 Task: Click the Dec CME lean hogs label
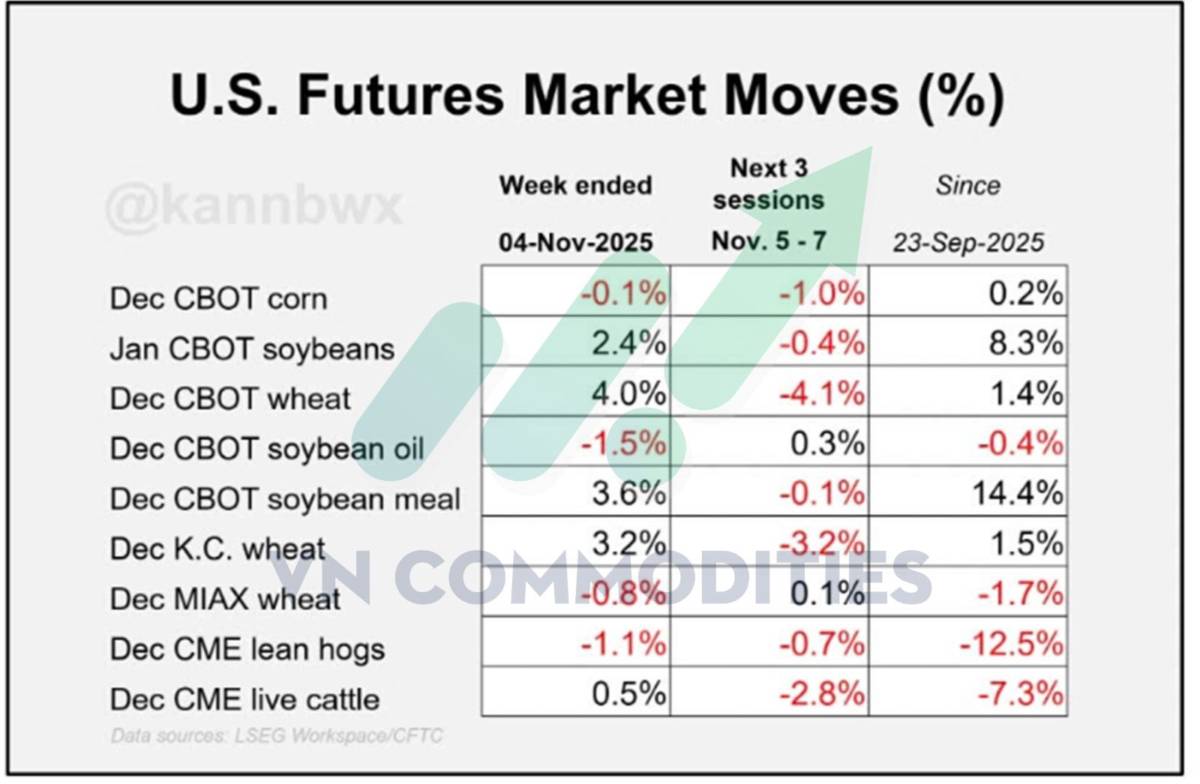(247, 648)
